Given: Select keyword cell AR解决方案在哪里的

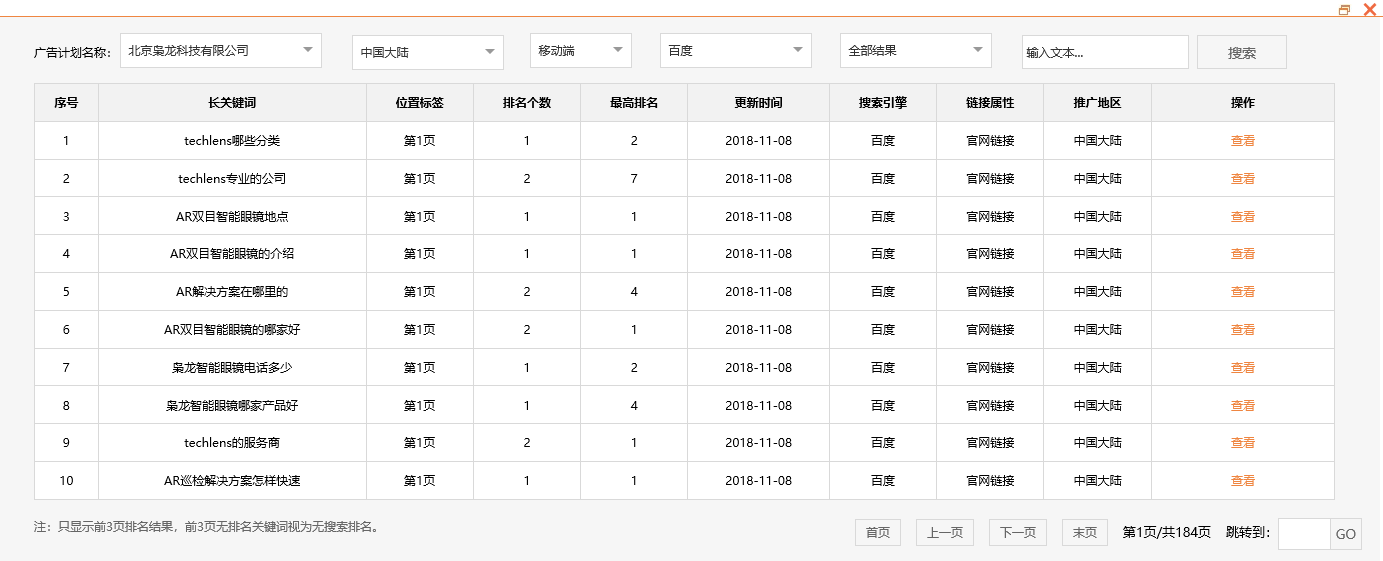Looking at the screenshot, I should (232, 292).
